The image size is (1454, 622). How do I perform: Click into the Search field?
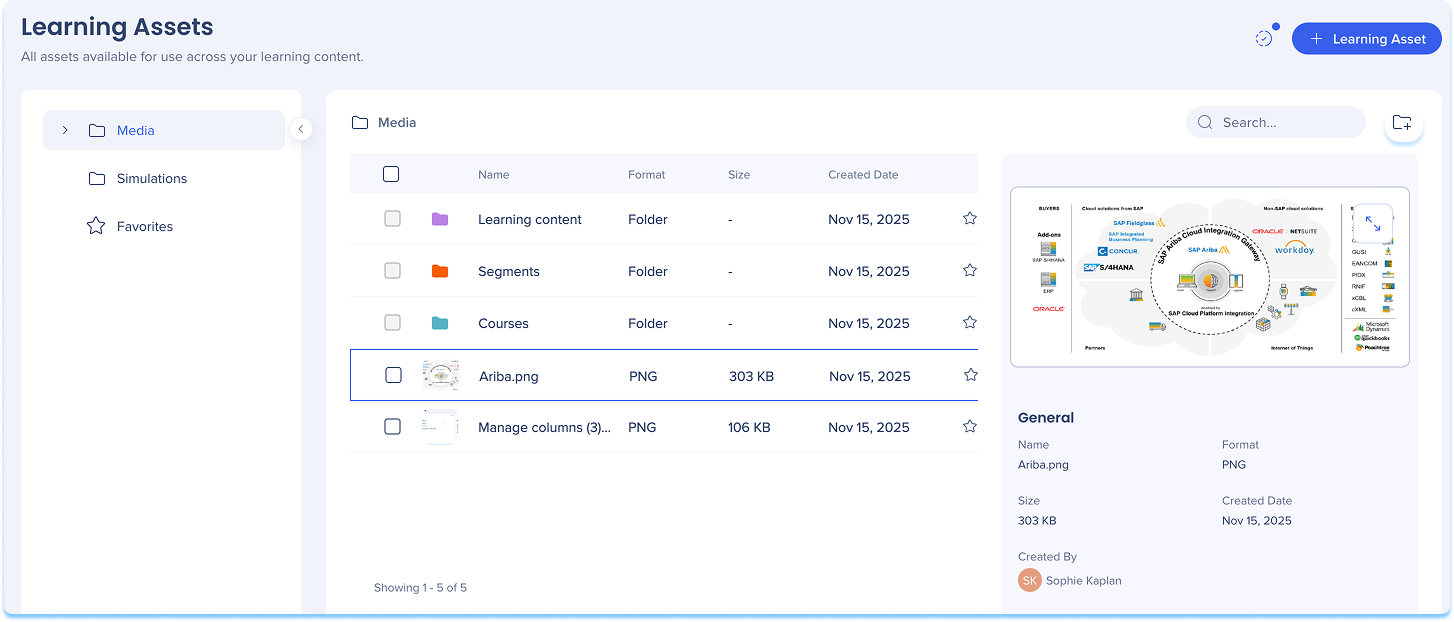(x=1285, y=122)
